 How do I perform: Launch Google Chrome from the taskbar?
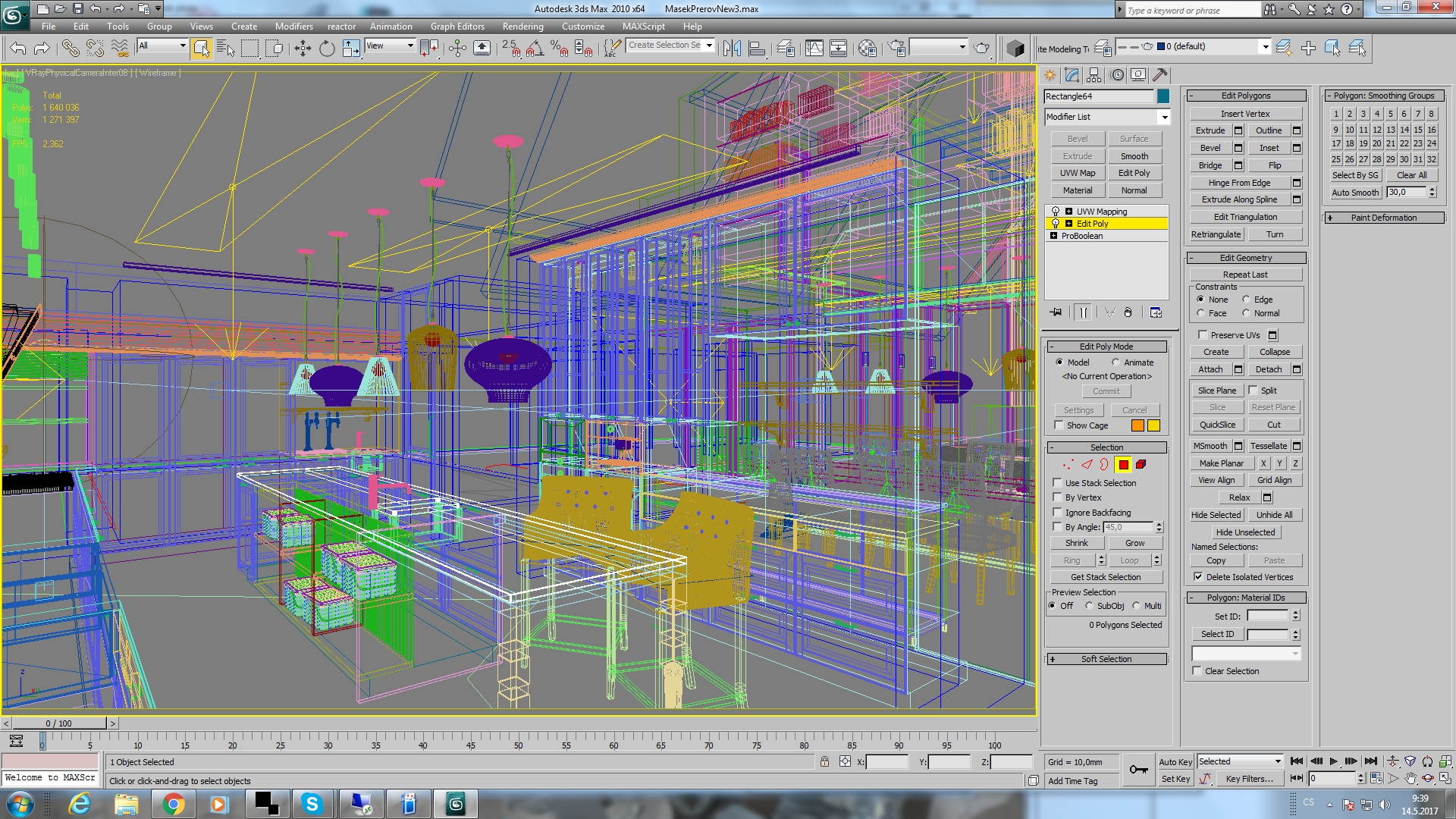[x=173, y=804]
